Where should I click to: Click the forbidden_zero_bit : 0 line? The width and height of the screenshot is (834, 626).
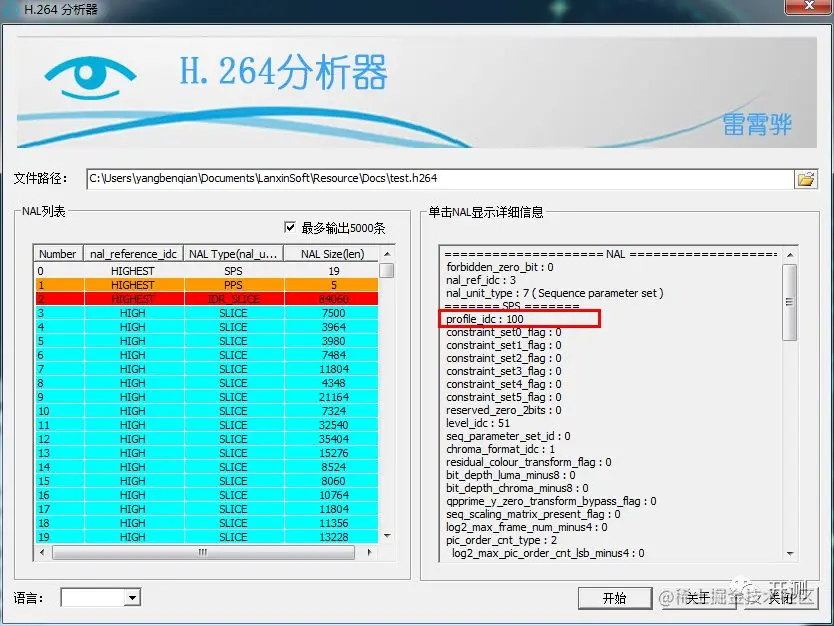500,267
